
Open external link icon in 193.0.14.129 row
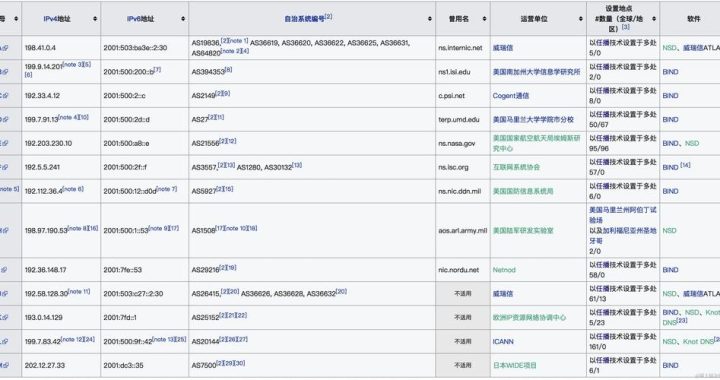pyautogui.click(x=5, y=318)
